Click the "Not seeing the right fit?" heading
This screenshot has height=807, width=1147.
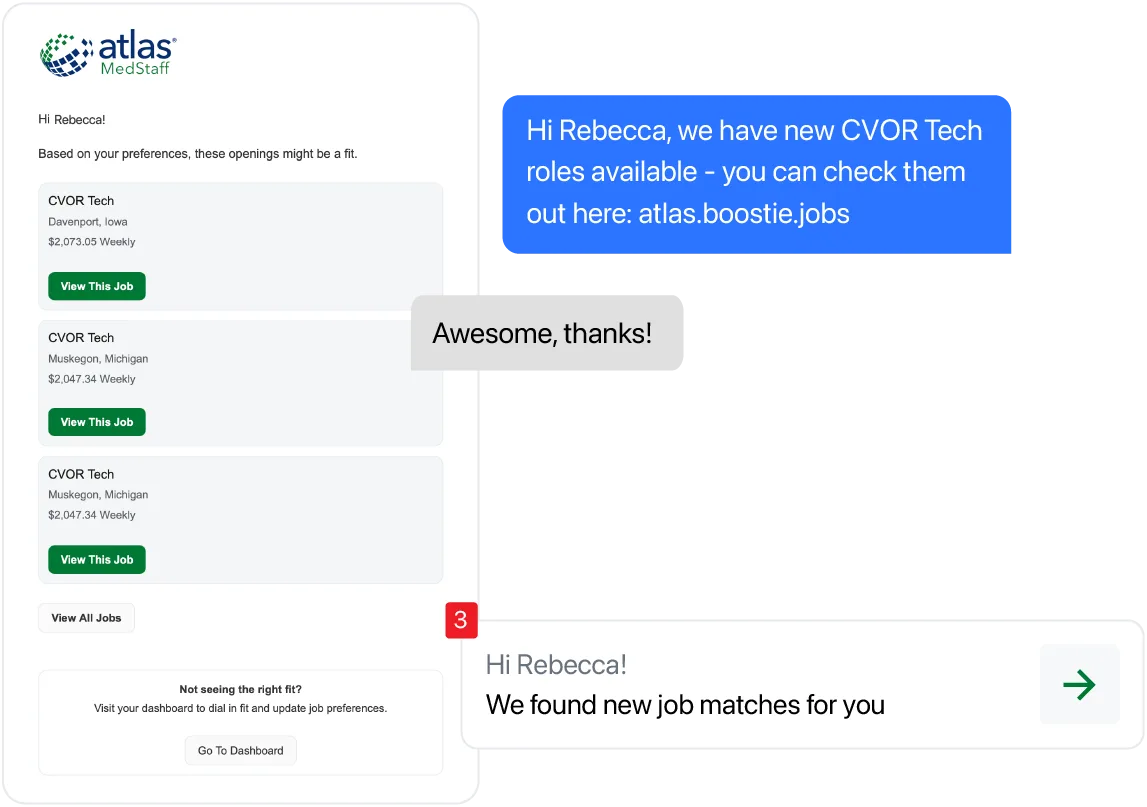click(240, 689)
